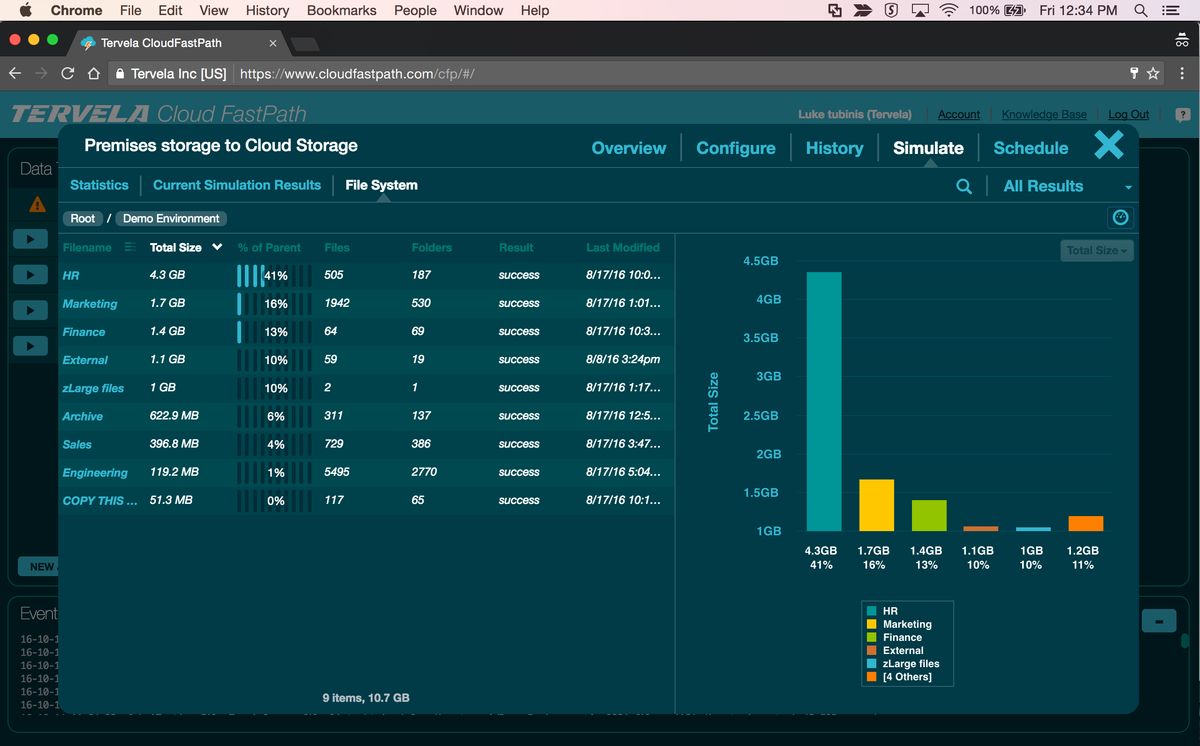The image size is (1200, 746).
Task: Click the Wi-Fi icon in the menu bar
Action: click(x=947, y=11)
